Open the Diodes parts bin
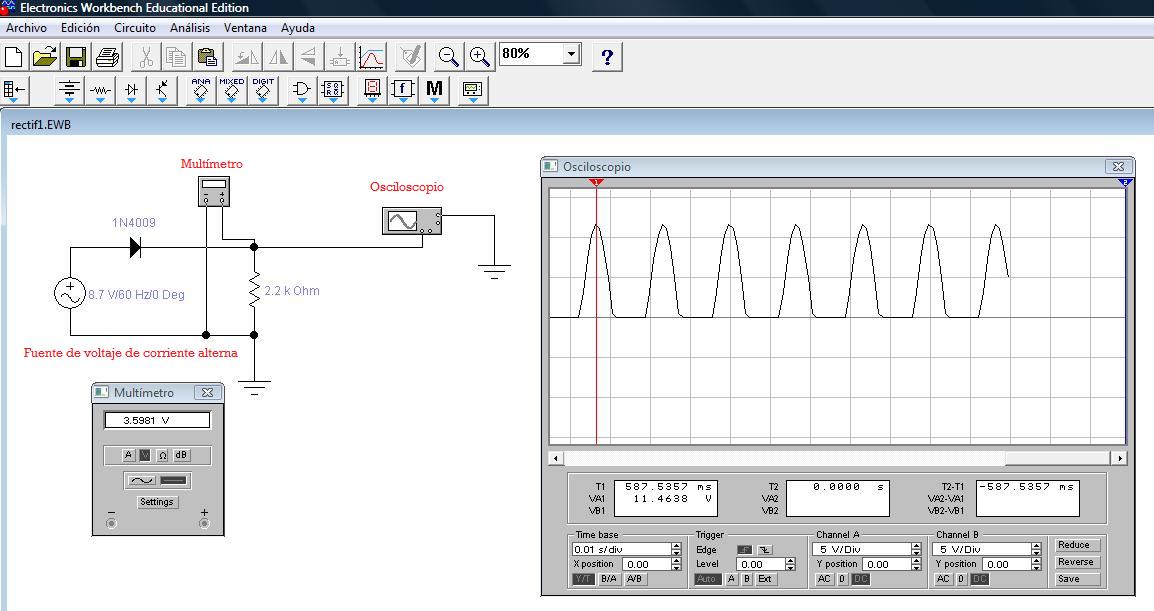This screenshot has height=611, width=1154. coord(131,90)
